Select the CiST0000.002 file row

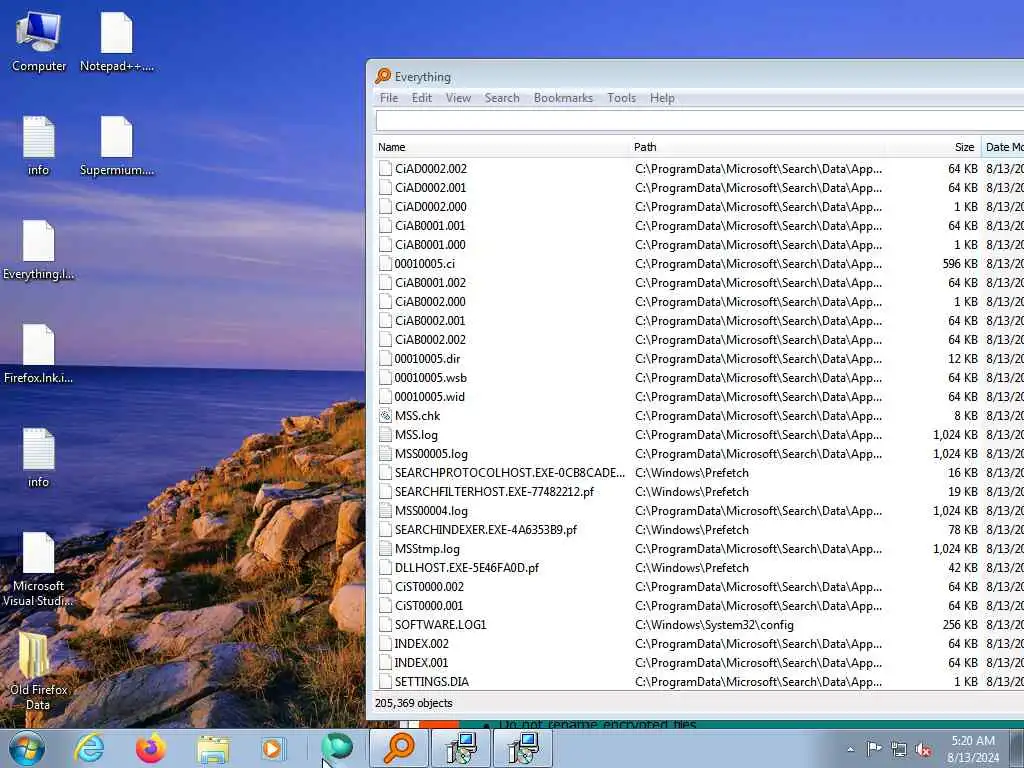(699, 586)
